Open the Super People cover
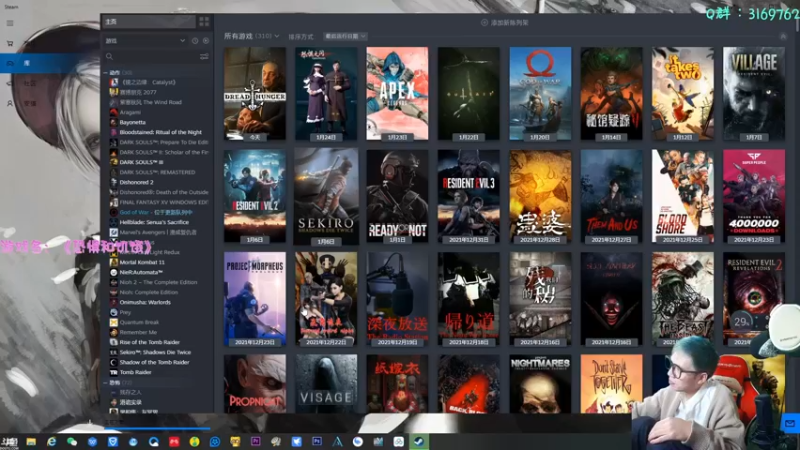The height and width of the screenshot is (450, 800). 754,196
